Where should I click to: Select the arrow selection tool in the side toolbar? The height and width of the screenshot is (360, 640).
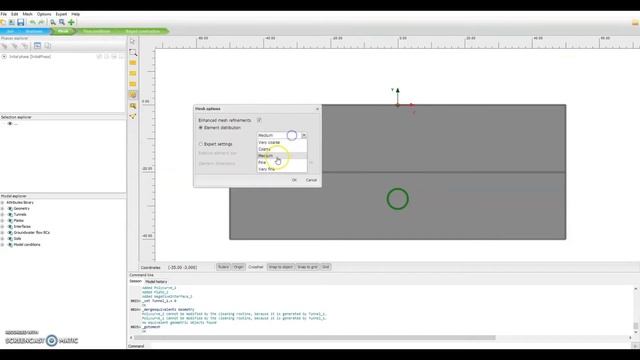pyautogui.click(x=133, y=42)
